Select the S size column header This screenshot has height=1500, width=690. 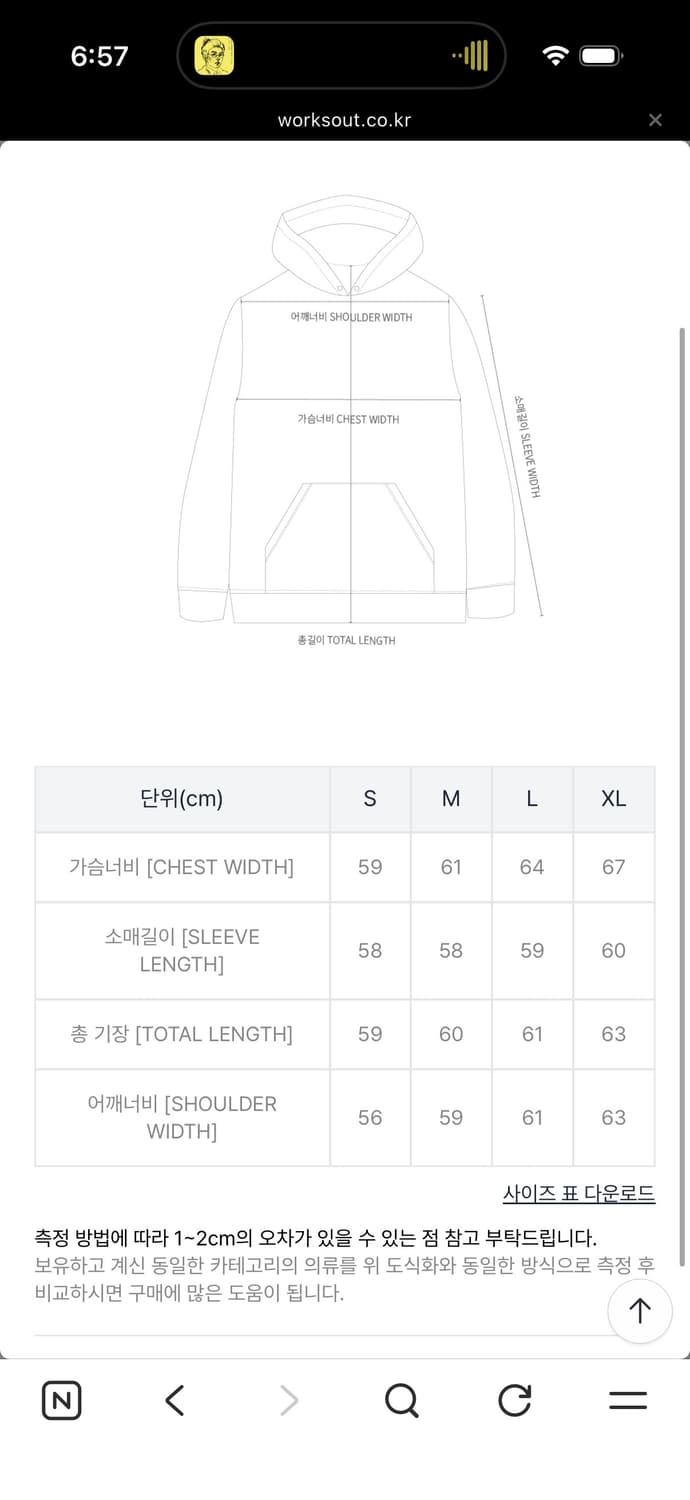[369, 798]
